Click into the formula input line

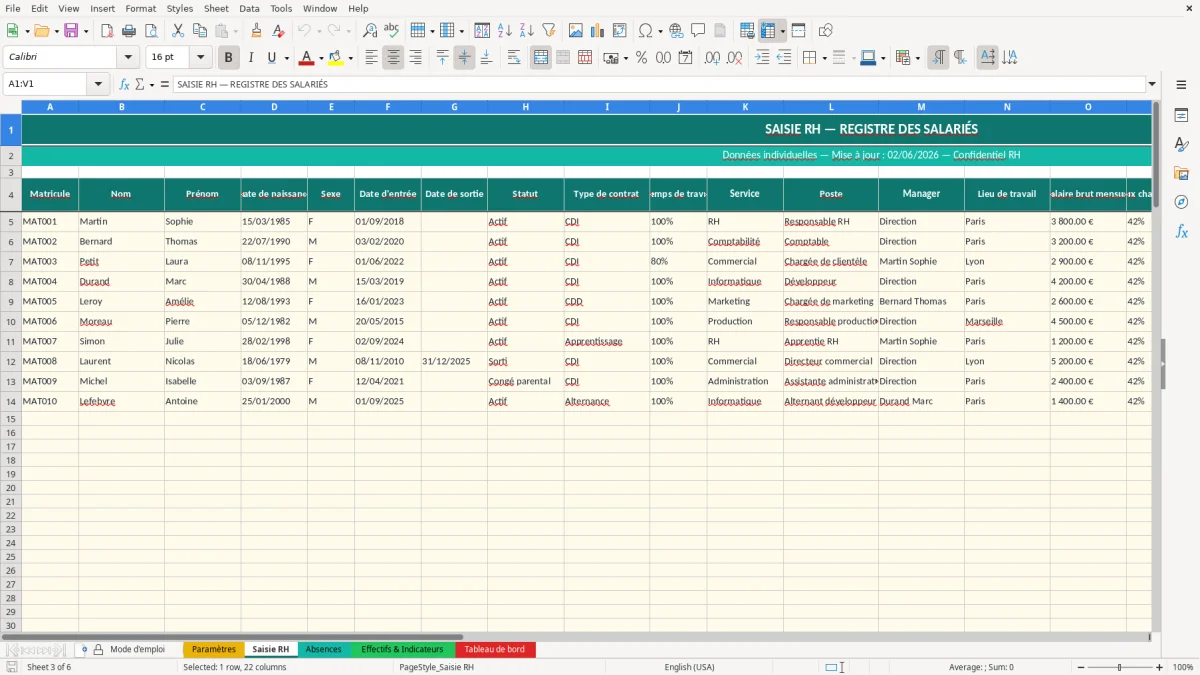coord(658,84)
